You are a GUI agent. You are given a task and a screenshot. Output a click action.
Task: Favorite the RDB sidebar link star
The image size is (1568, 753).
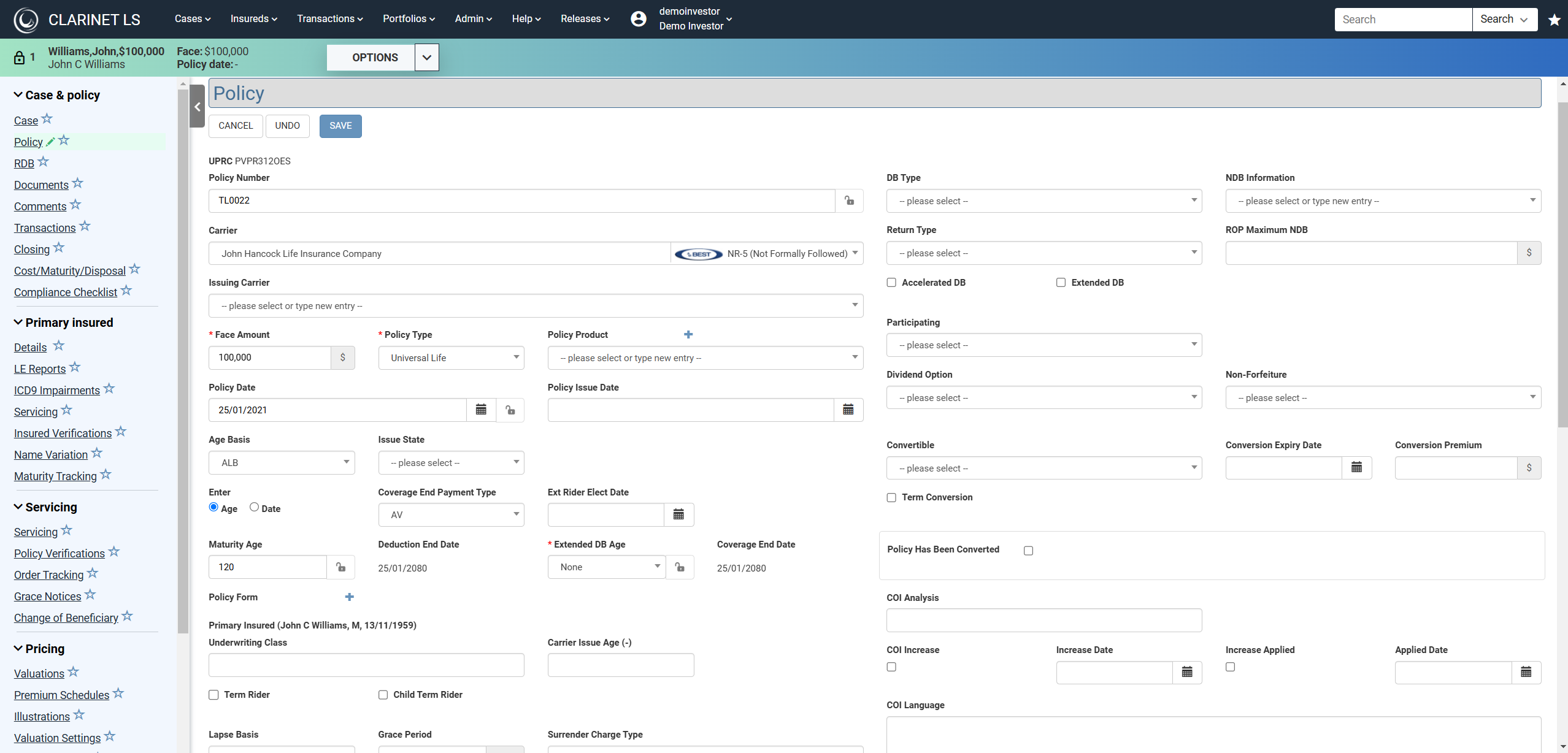tap(43, 162)
